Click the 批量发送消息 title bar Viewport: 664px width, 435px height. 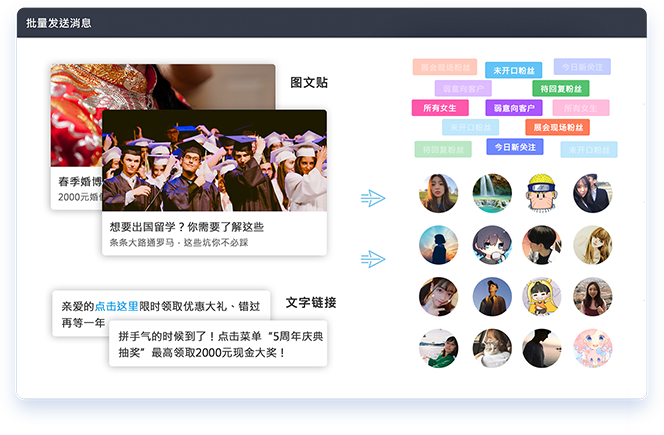click(332, 22)
